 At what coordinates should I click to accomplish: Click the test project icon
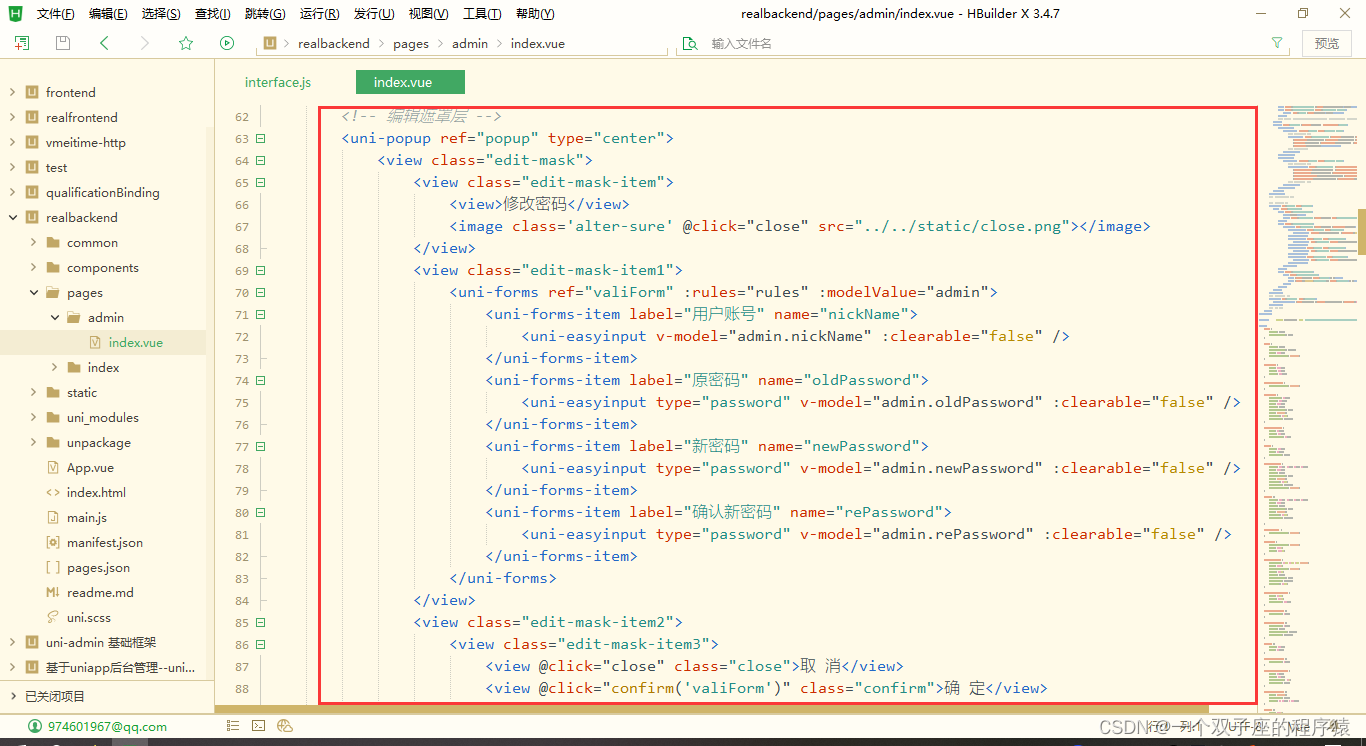pos(32,167)
